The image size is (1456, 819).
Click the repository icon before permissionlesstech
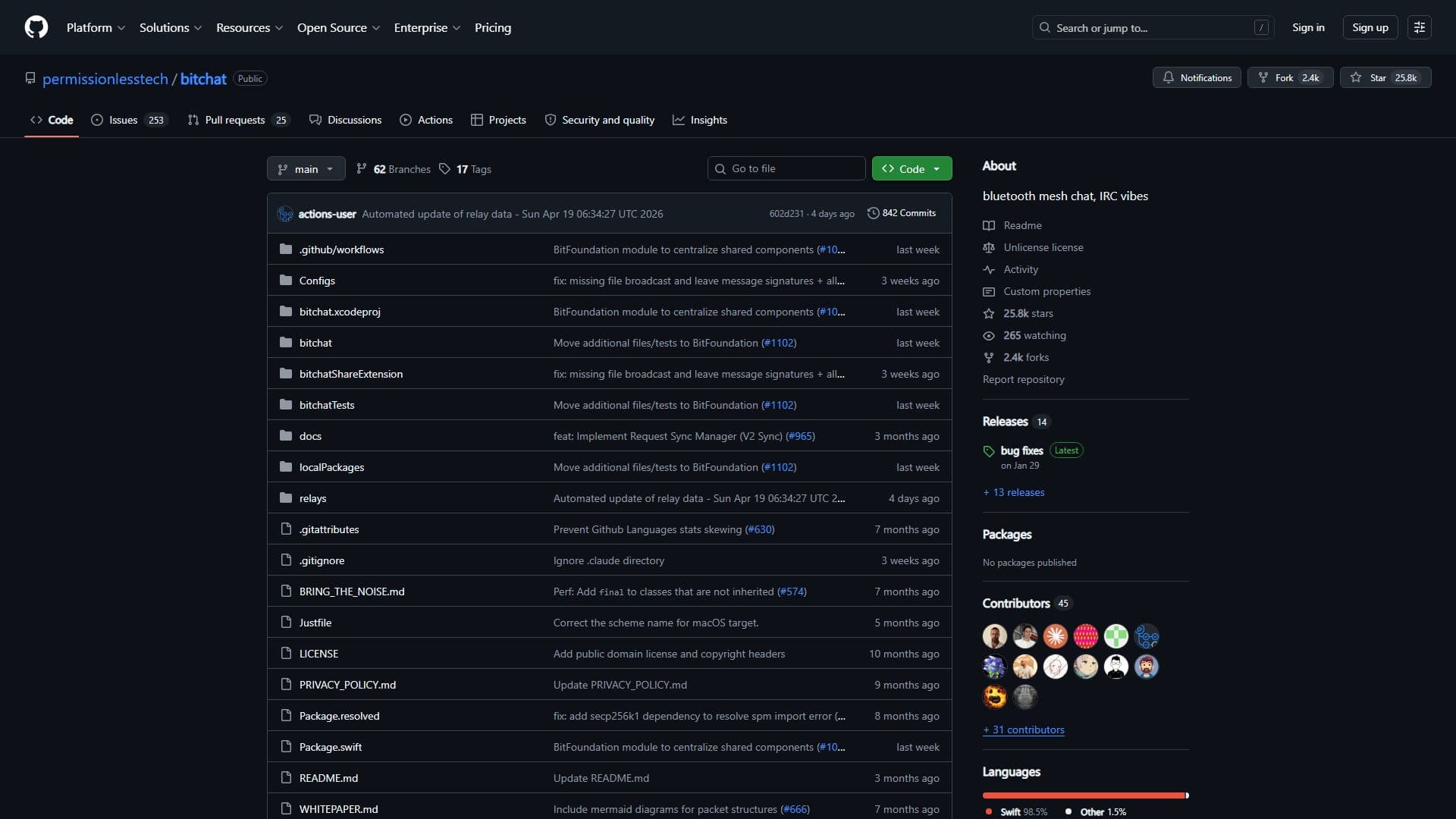pos(30,78)
